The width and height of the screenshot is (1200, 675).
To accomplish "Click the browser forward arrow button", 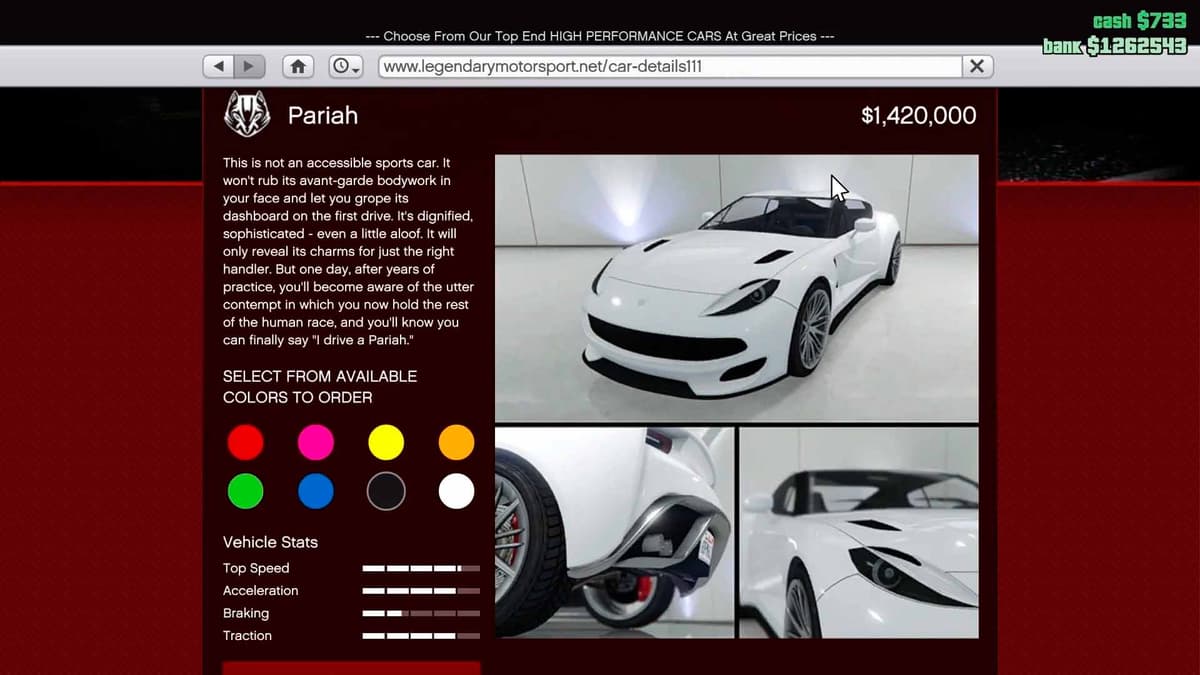I will (x=249, y=66).
